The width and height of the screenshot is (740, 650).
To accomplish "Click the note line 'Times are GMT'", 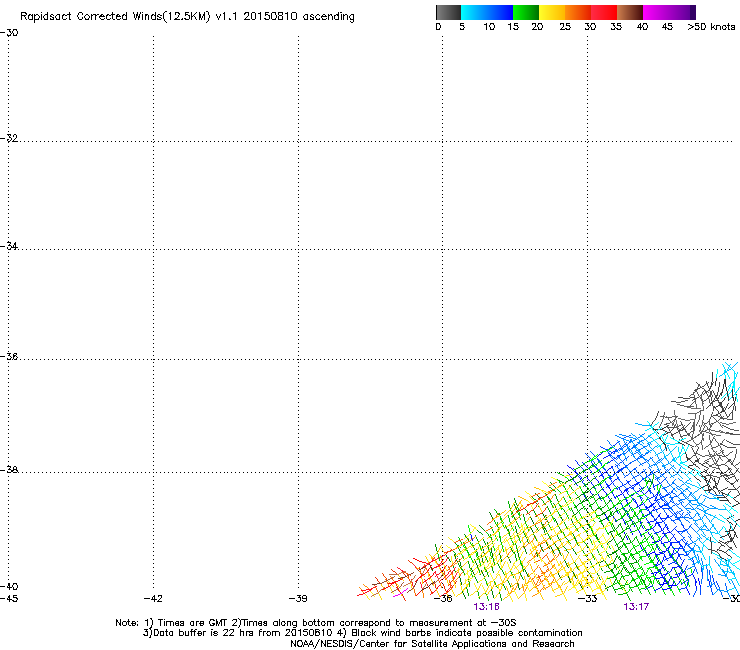I will click(193, 623).
